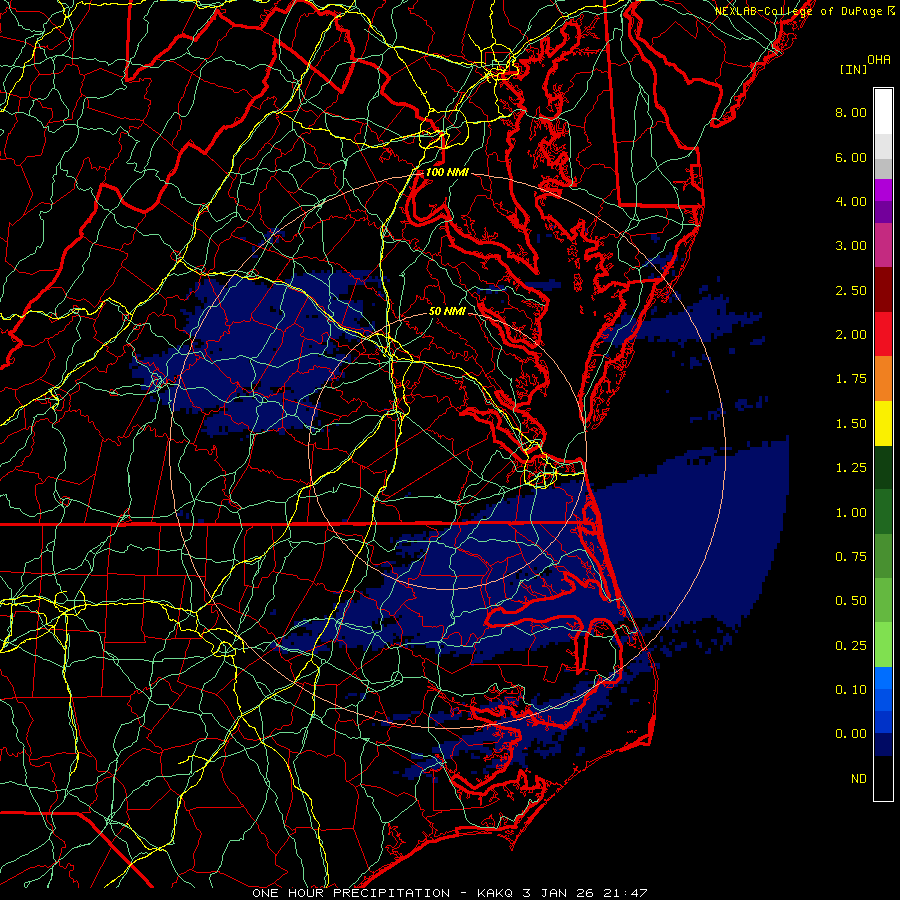Click the 21:47 timestamp in the caption
Screen dimensions: 900x900
[x=625, y=893]
